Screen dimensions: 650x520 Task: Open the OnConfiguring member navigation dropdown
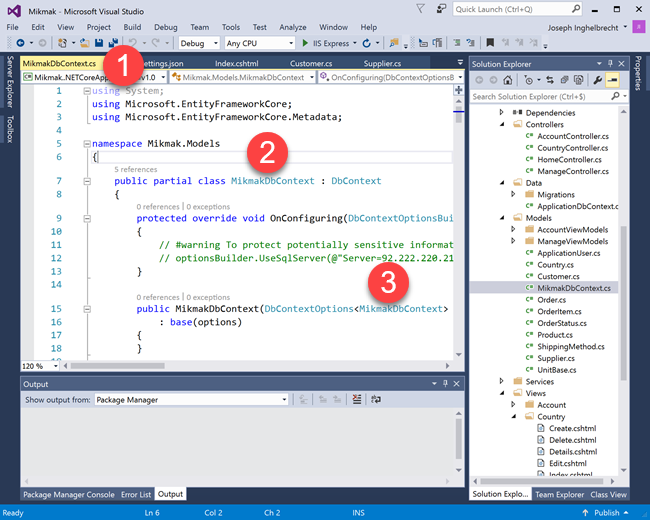tap(460, 78)
